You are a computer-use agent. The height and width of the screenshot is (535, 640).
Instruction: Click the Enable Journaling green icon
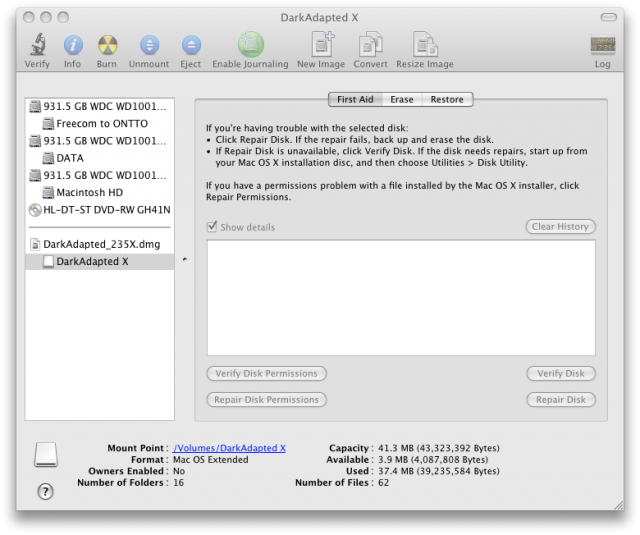pos(251,44)
